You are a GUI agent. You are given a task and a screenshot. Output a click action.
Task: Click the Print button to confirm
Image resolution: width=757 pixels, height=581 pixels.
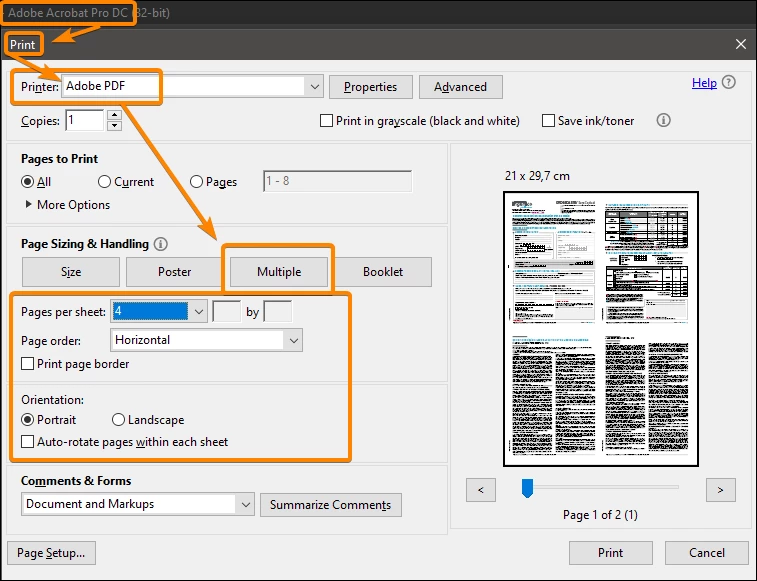[611, 553]
